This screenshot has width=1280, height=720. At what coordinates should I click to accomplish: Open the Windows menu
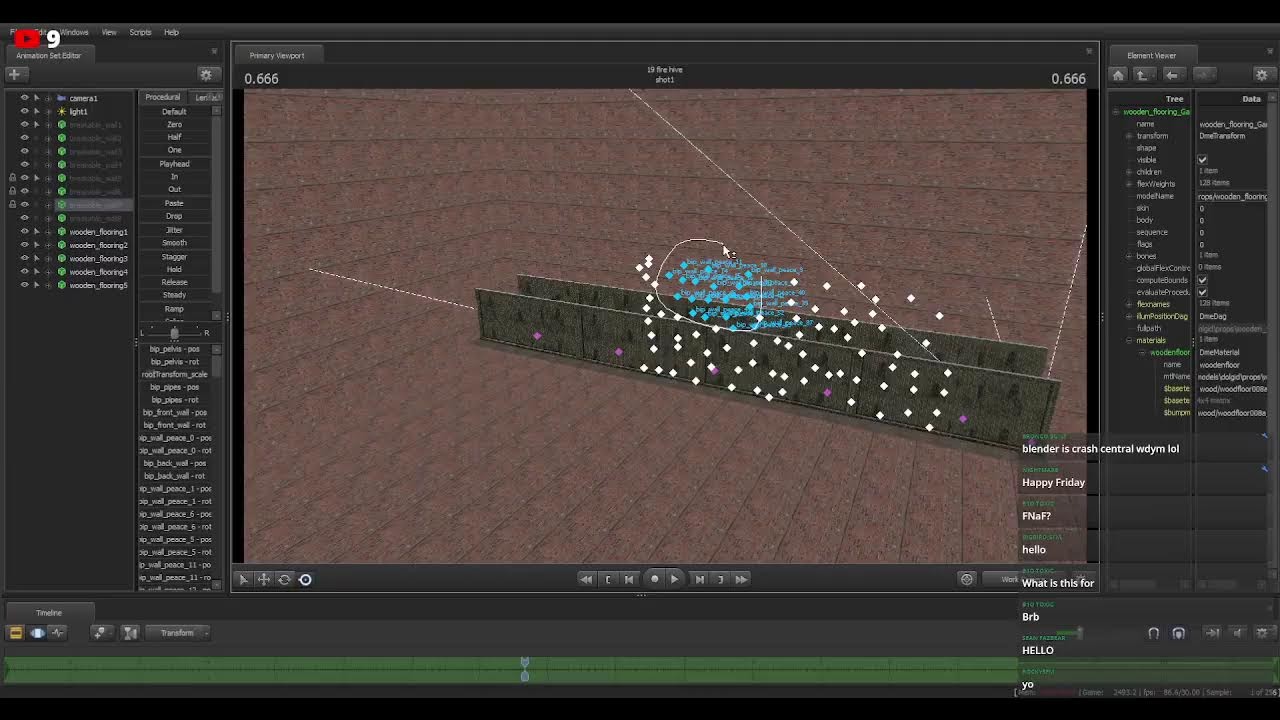[x=74, y=32]
